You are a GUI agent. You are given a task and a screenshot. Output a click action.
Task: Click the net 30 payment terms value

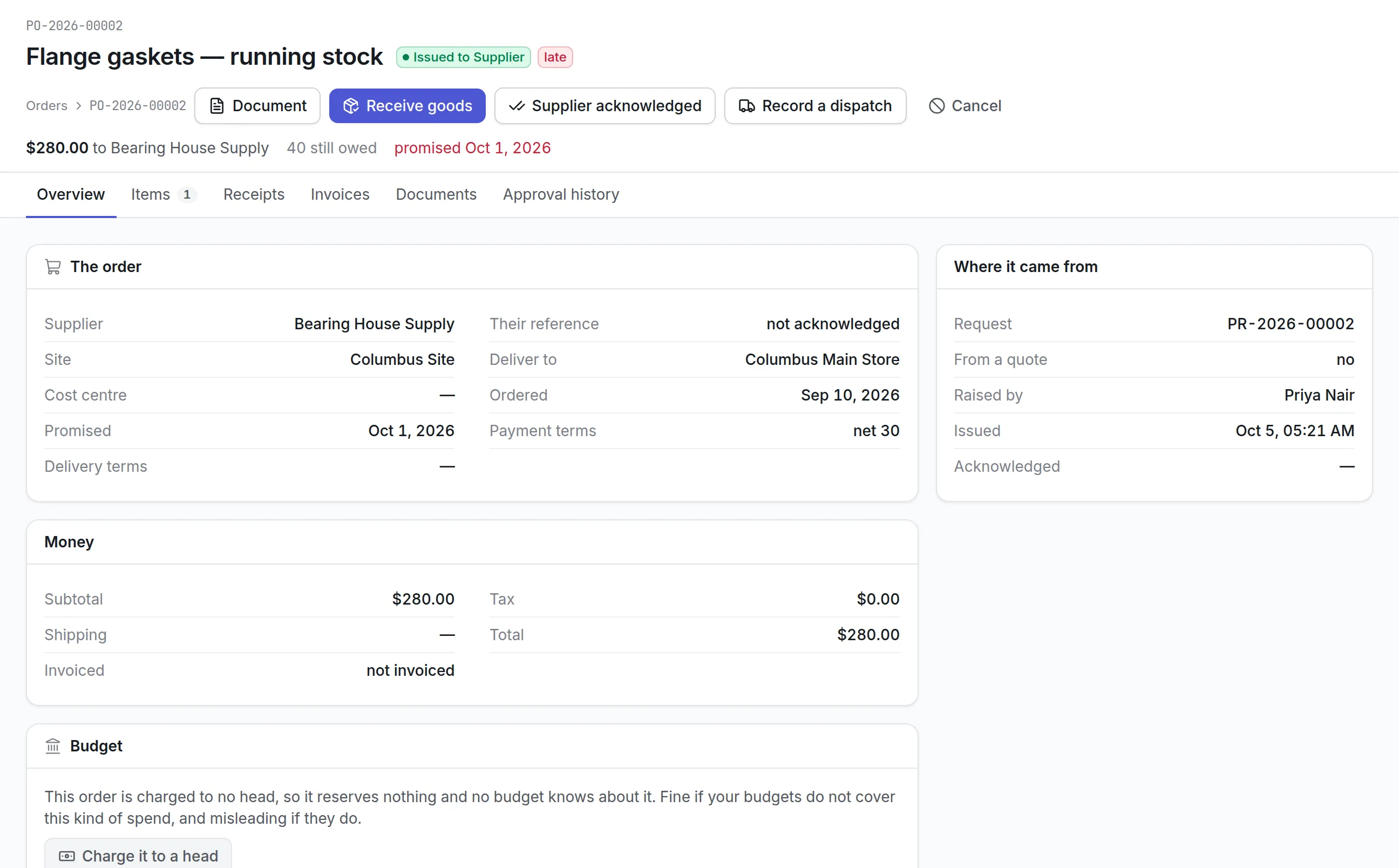tap(876, 431)
